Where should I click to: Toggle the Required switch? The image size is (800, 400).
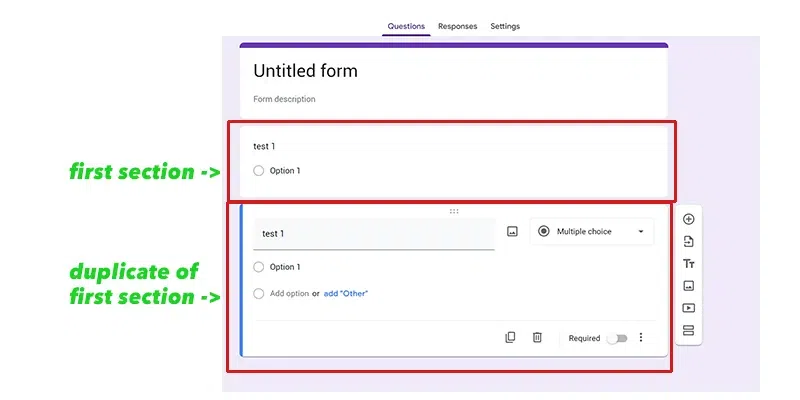click(617, 338)
